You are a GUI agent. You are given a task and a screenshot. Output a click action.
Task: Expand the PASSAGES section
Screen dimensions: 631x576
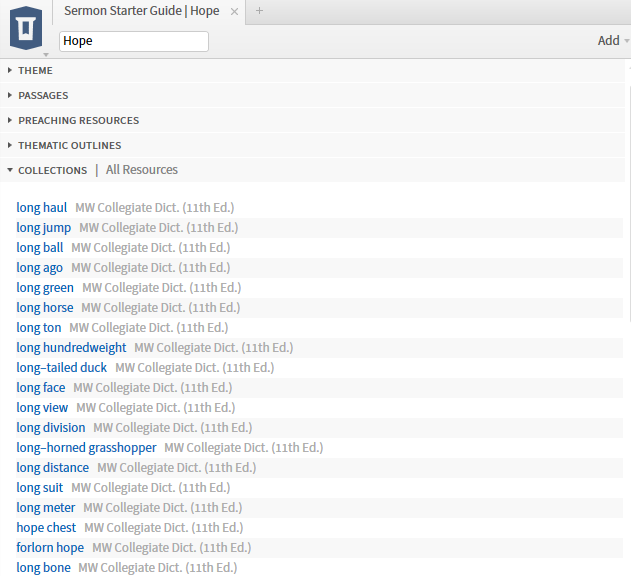pos(43,95)
